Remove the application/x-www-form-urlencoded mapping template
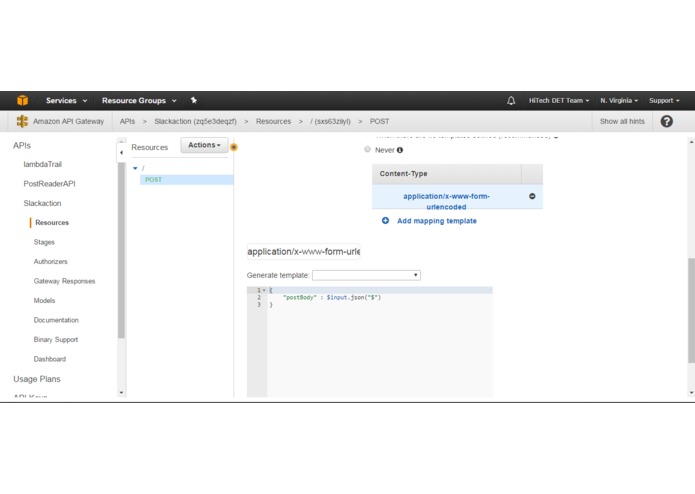This screenshot has width=695, height=494. point(532,196)
